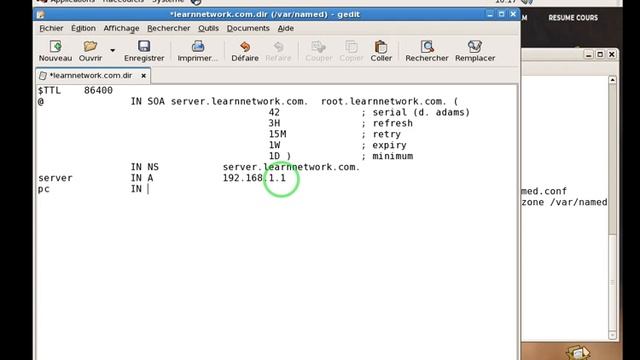The image size is (640, 360).
Task: Click the serial value 42
Action: (x=274, y=112)
